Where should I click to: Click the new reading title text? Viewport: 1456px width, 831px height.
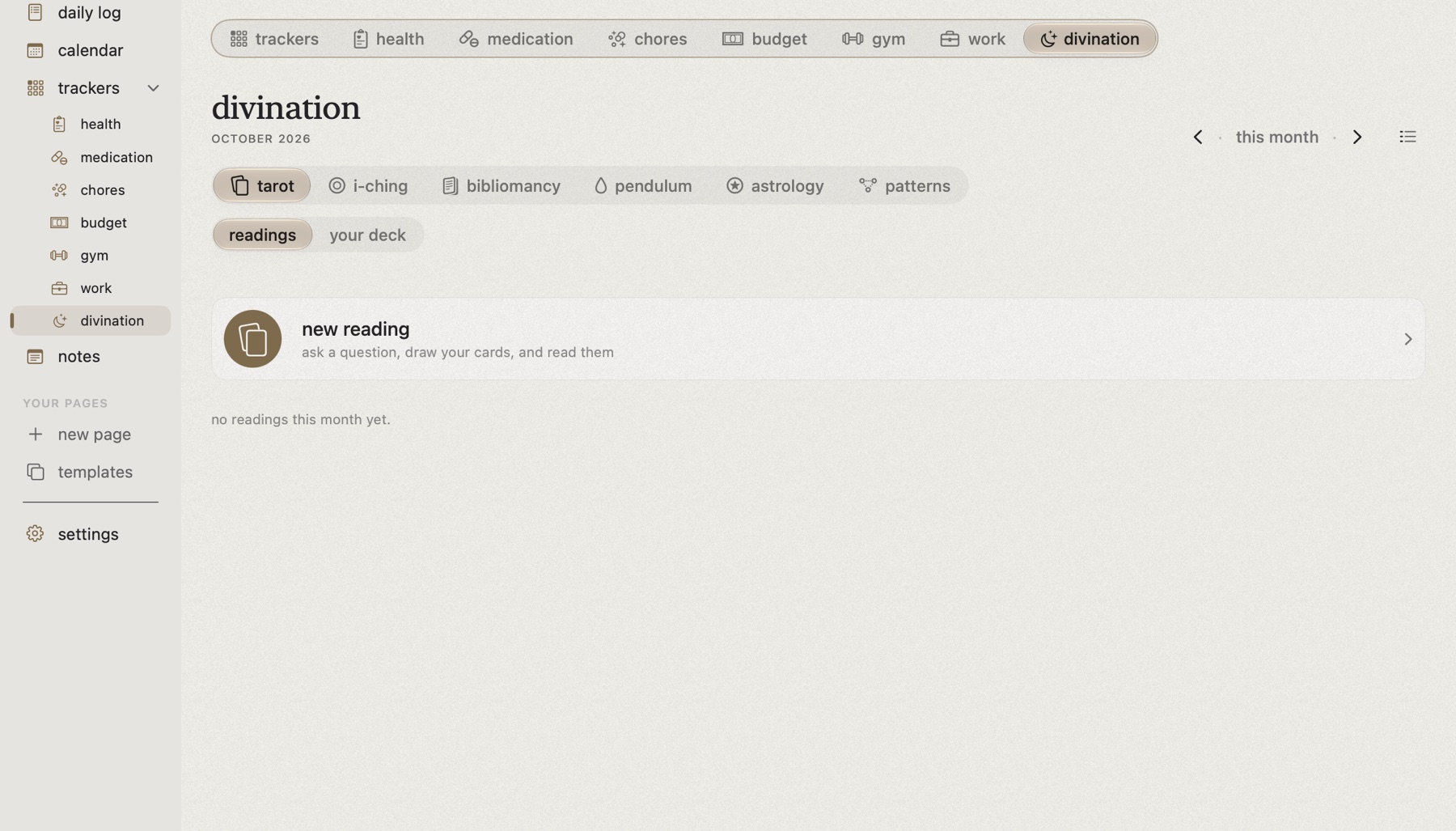pos(355,329)
